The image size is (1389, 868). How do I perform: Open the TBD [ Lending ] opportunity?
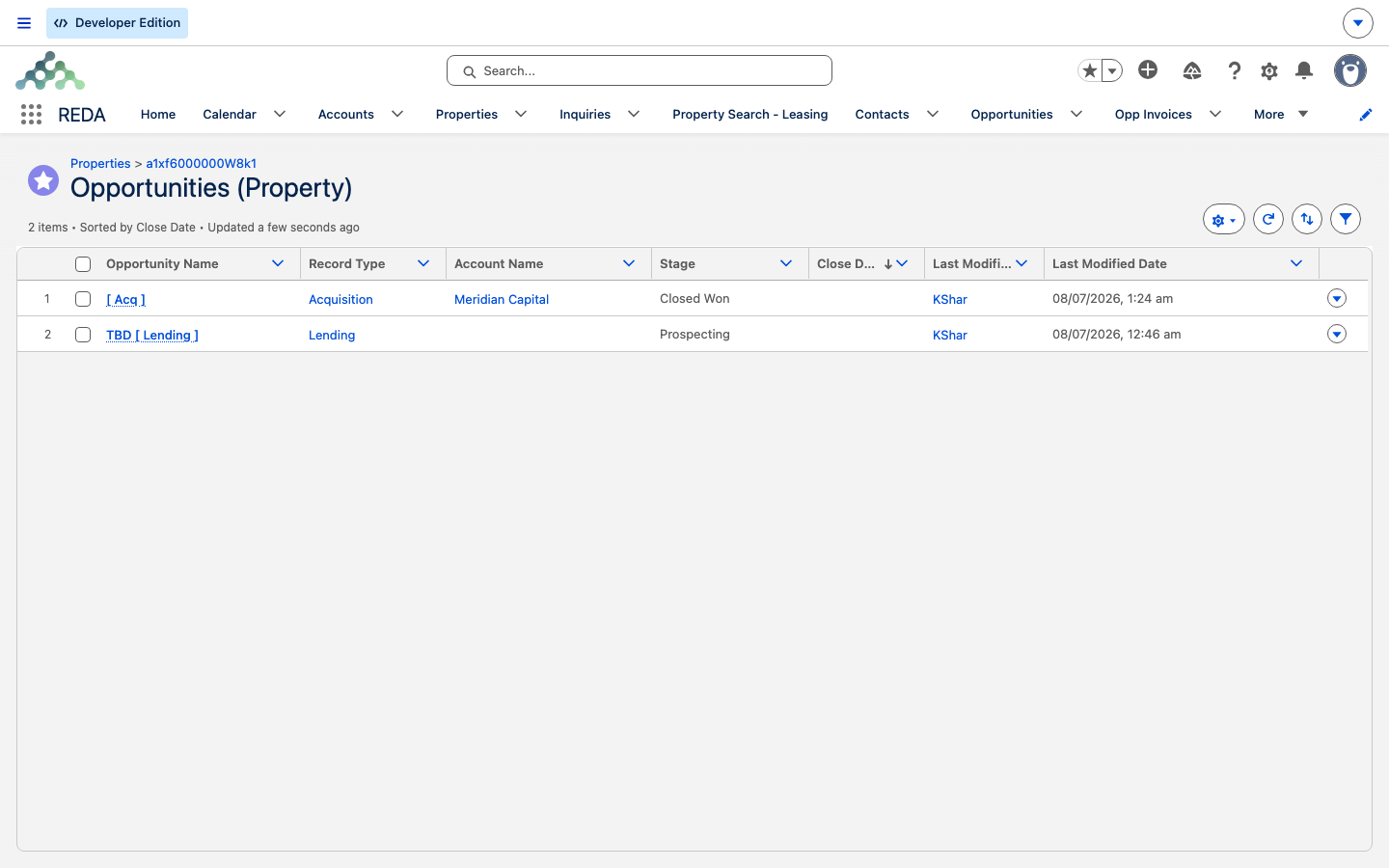tap(152, 335)
